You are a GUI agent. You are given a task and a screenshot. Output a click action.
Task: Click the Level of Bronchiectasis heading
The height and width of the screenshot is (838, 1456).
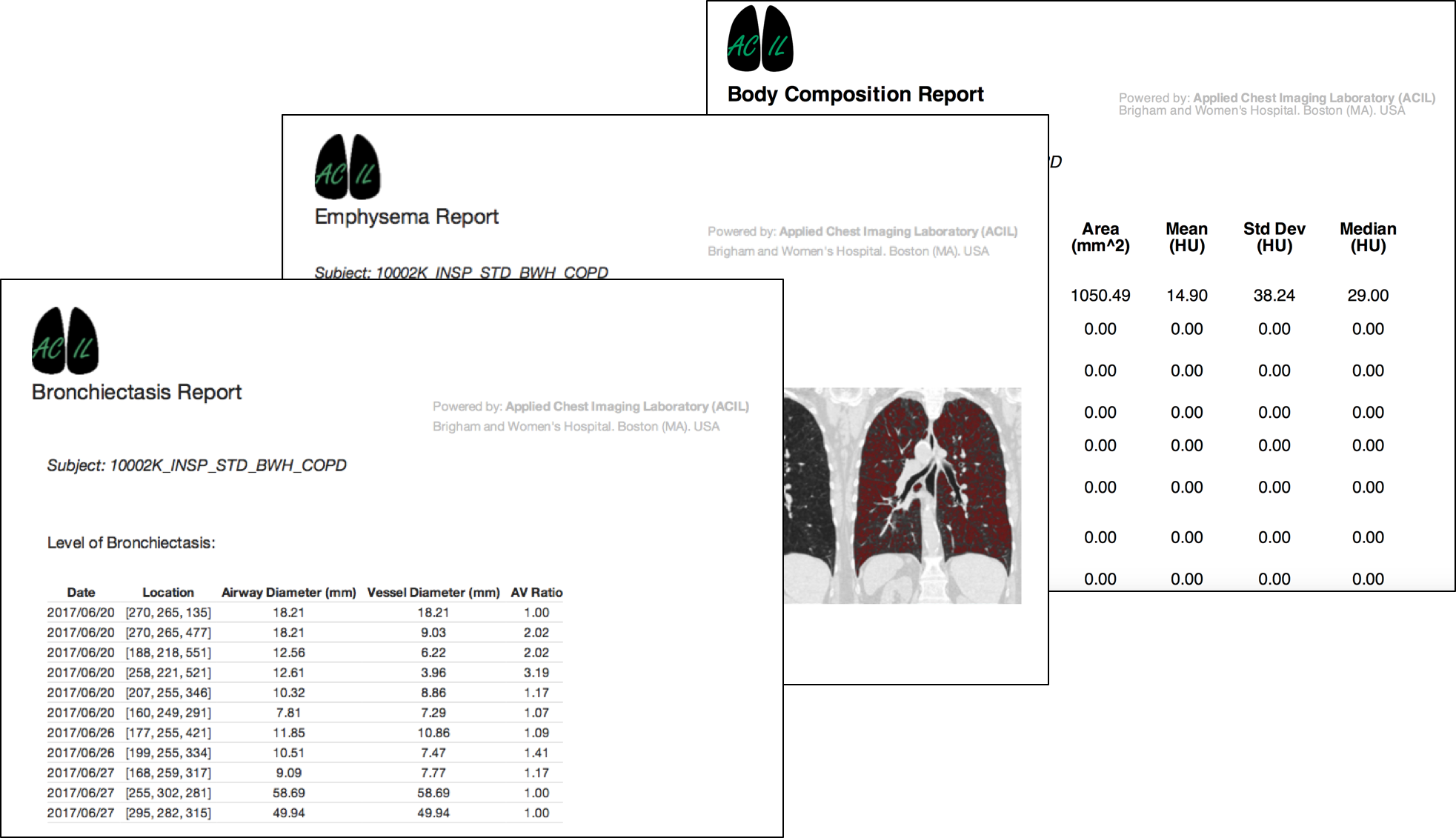coord(130,543)
